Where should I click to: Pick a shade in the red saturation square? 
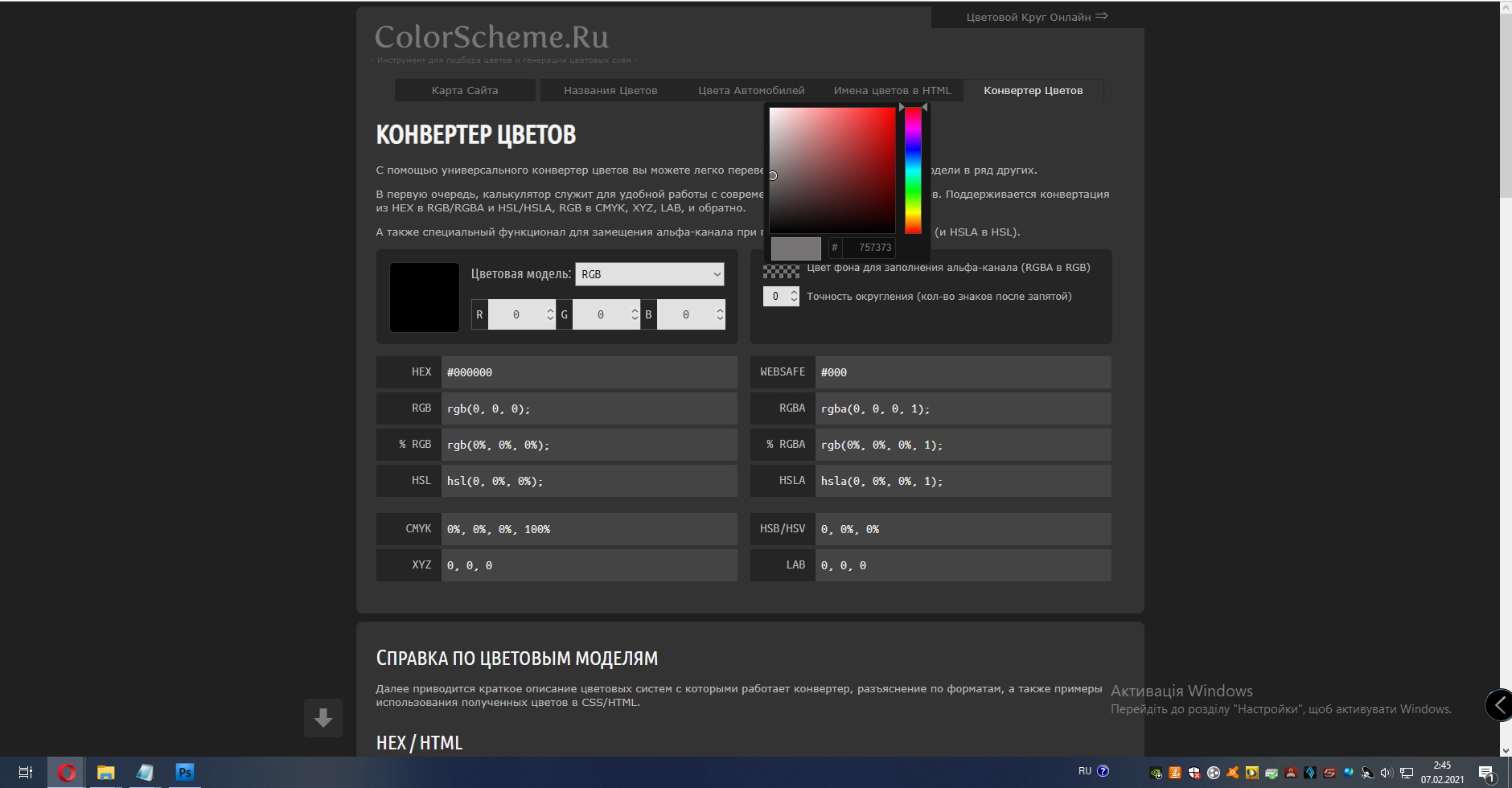pyautogui.click(x=832, y=170)
